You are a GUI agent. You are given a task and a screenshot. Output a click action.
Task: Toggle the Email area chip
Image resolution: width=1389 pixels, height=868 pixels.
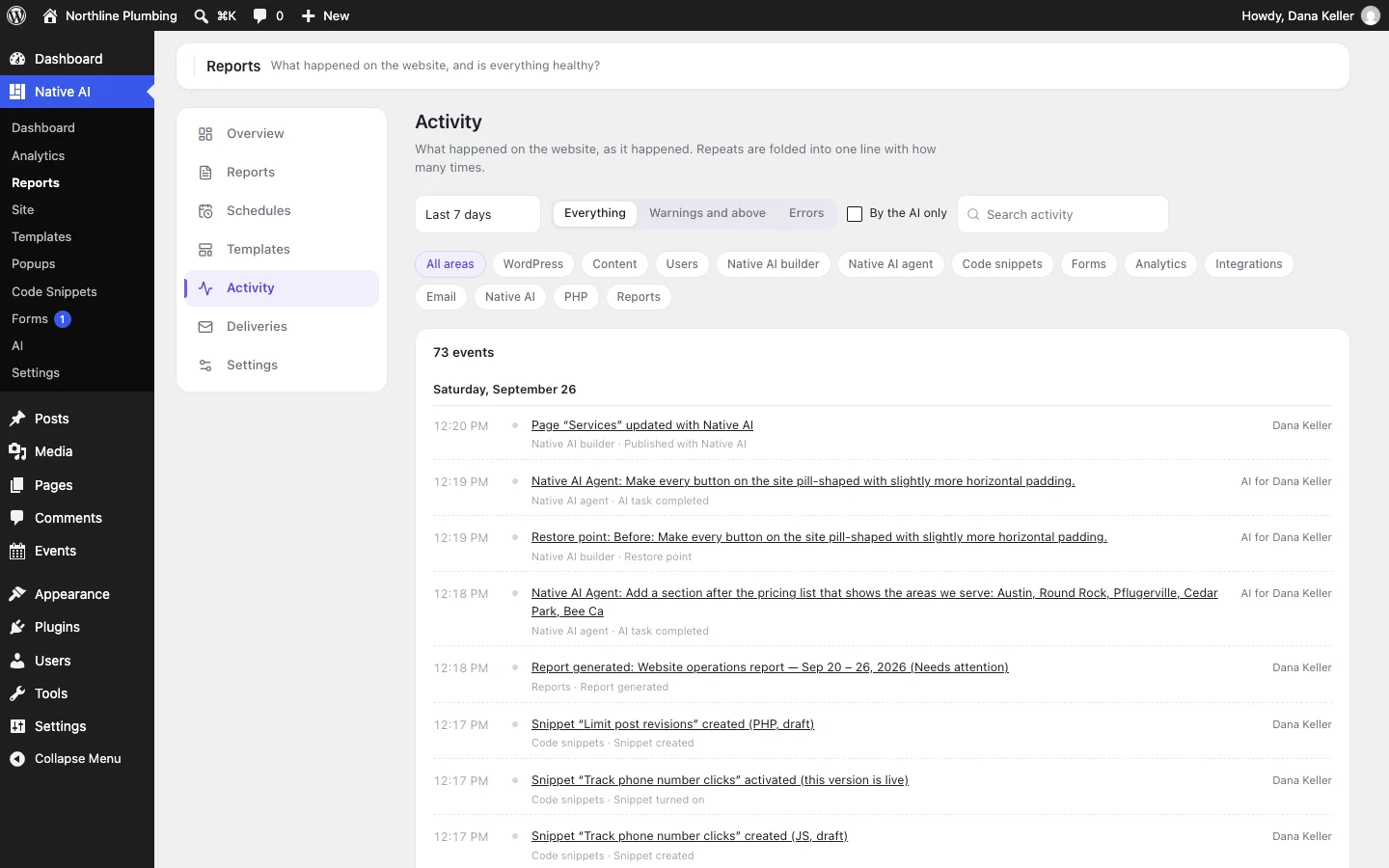point(441,297)
